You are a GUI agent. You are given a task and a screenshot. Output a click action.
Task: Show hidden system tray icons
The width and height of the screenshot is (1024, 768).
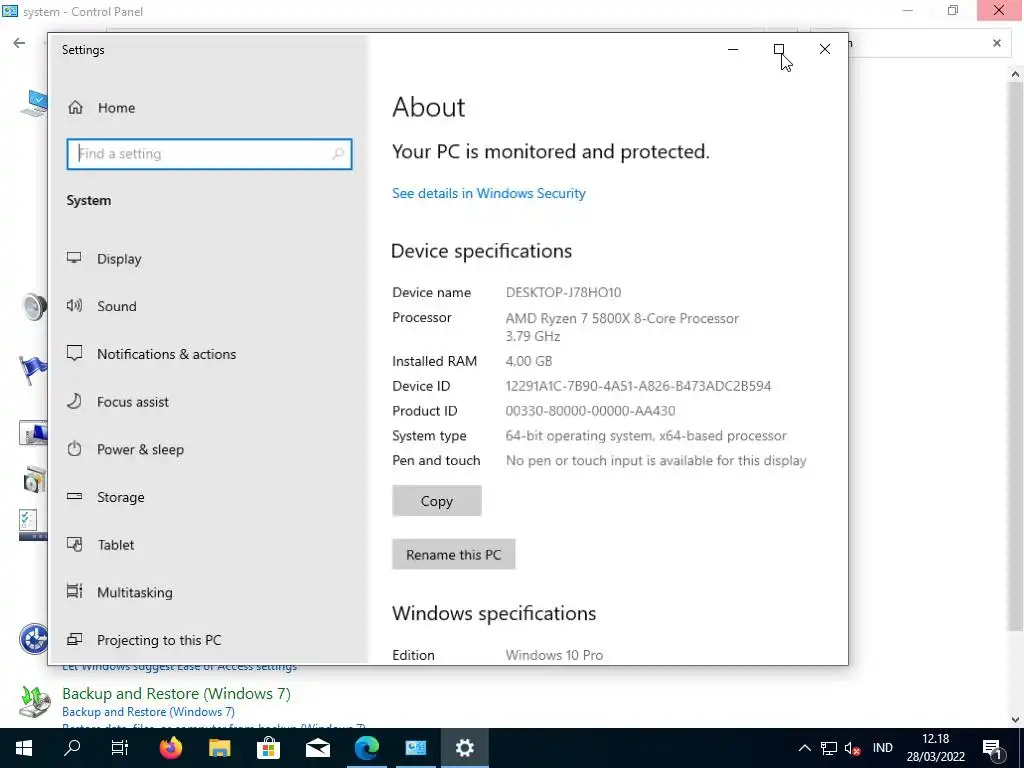pyautogui.click(x=805, y=748)
